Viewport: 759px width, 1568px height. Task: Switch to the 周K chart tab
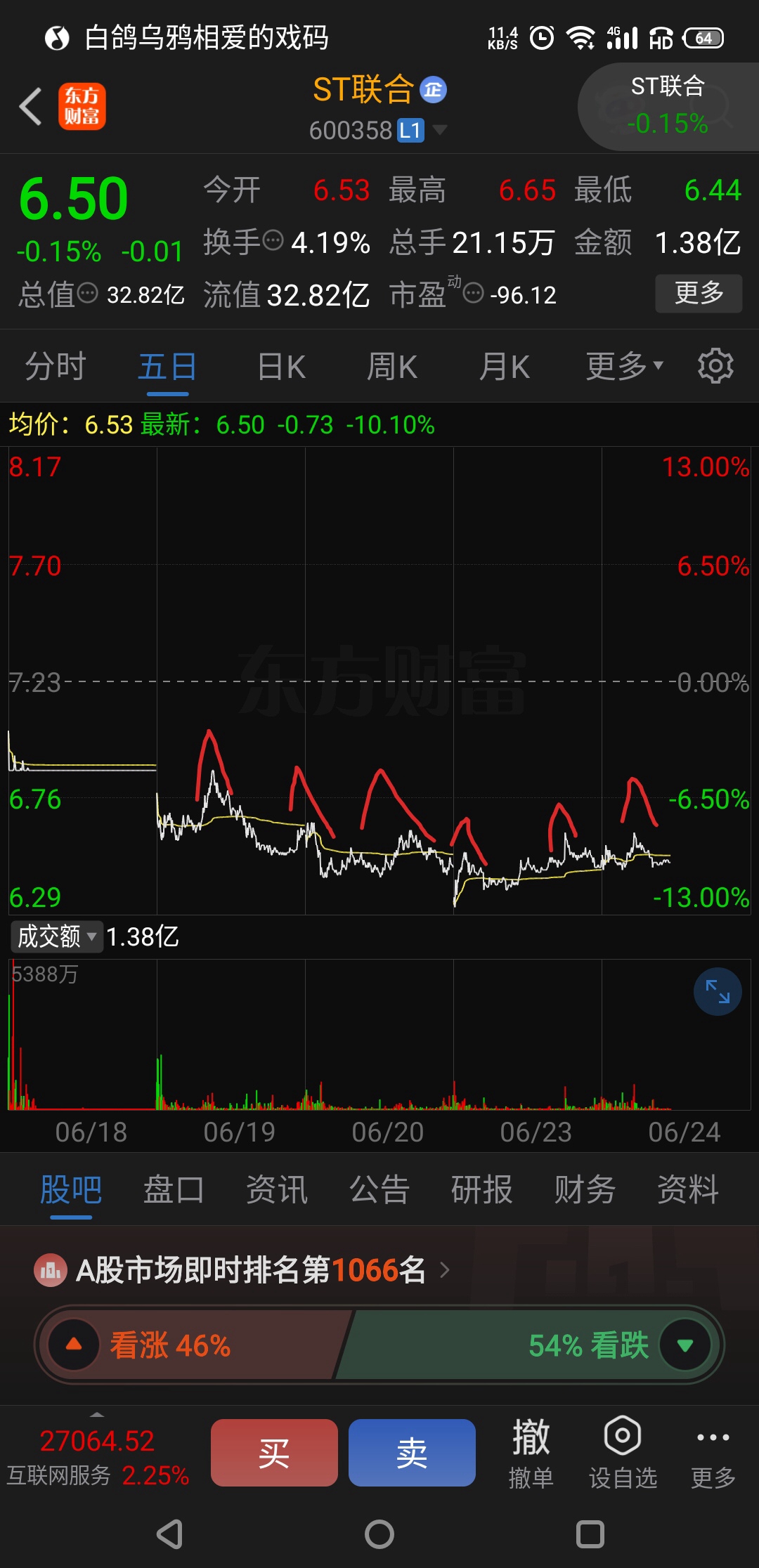coord(392,367)
